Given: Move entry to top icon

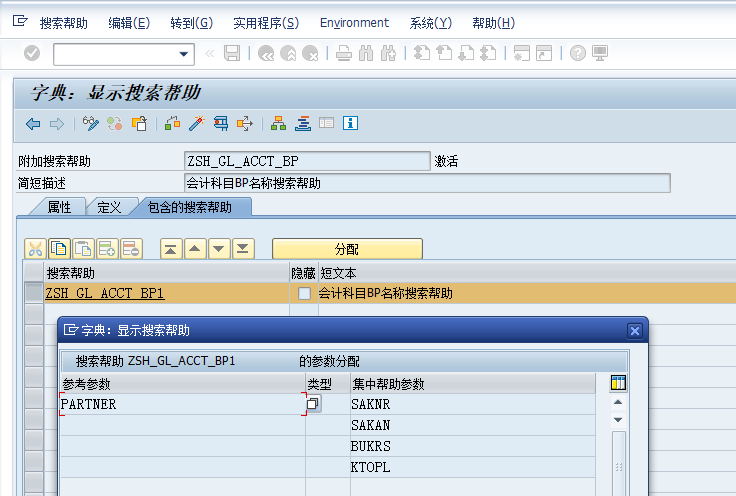Looking at the screenshot, I should click(171, 249).
